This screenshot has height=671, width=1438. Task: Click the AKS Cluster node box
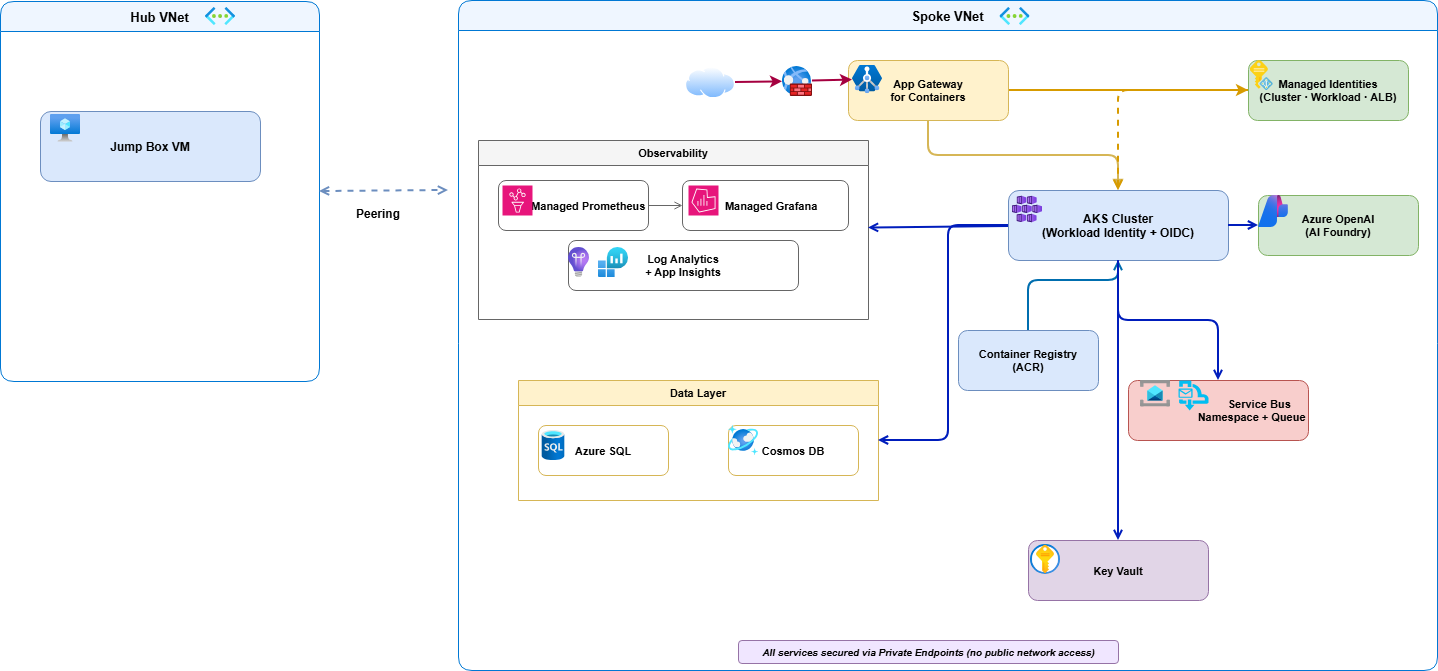1118,225
